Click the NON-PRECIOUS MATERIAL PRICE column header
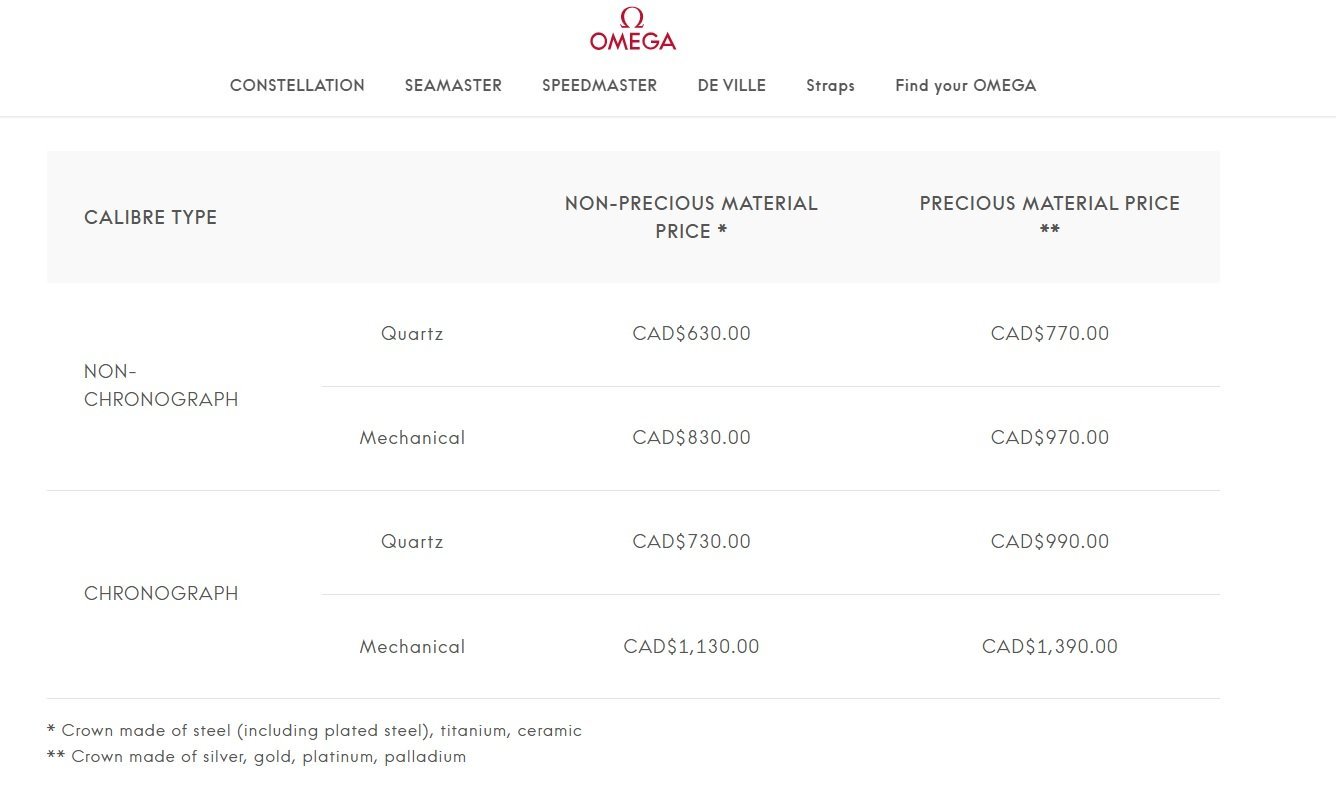1336x786 pixels. pyautogui.click(x=691, y=217)
